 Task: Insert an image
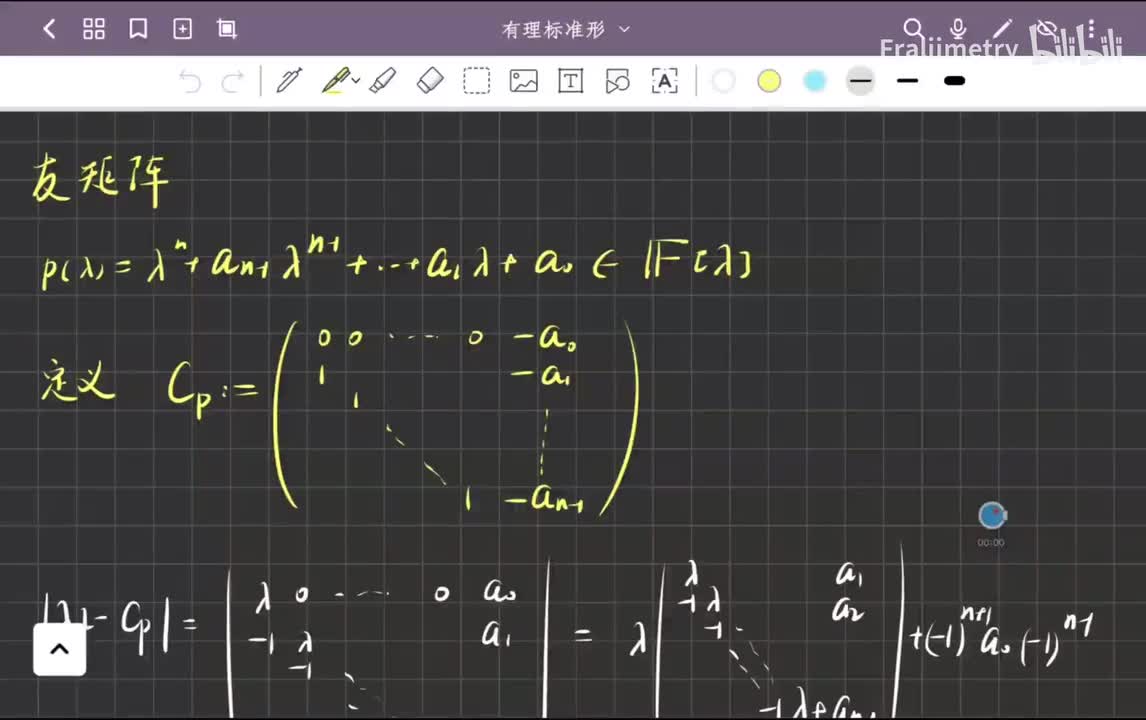click(x=523, y=80)
